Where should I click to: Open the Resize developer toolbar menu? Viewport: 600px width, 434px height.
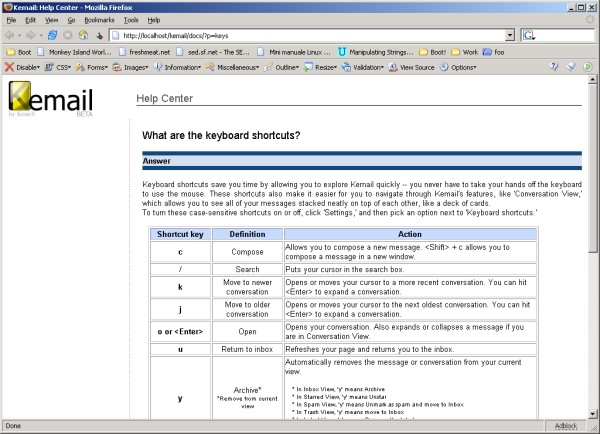click(x=320, y=67)
